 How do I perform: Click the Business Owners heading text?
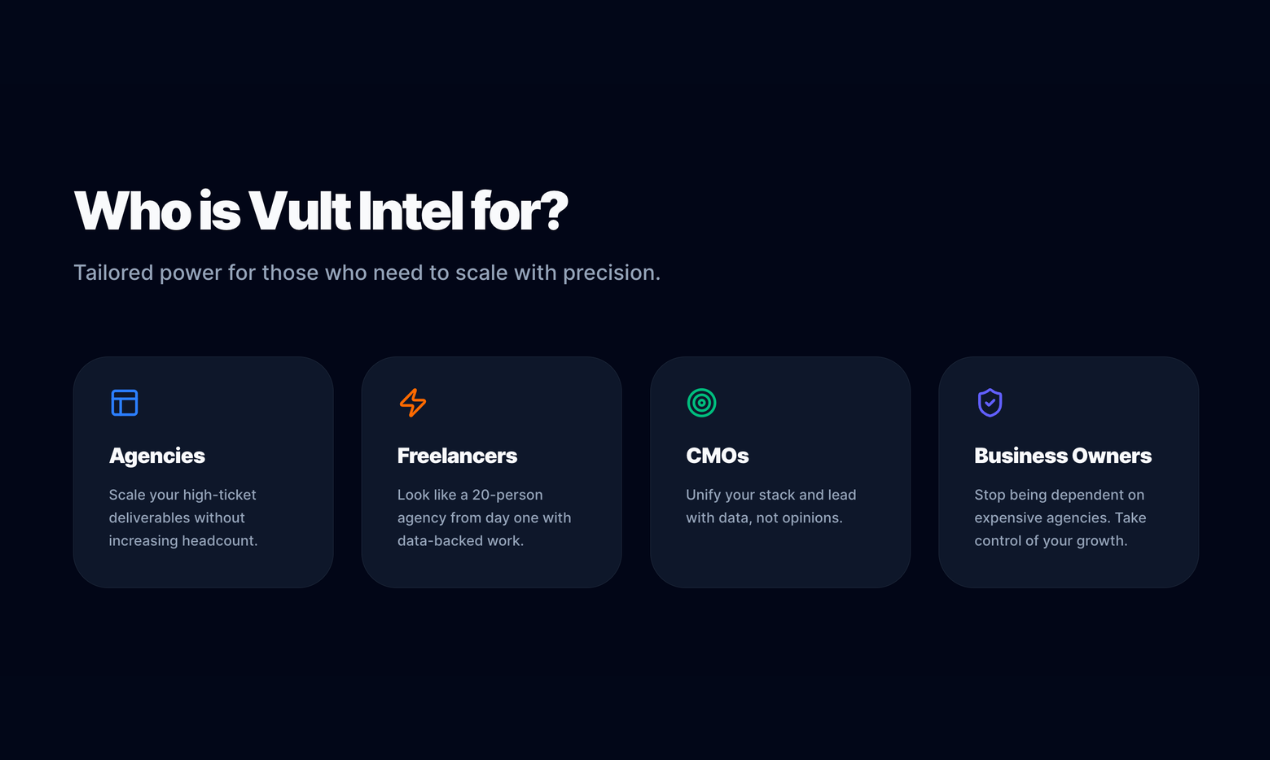(1063, 455)
